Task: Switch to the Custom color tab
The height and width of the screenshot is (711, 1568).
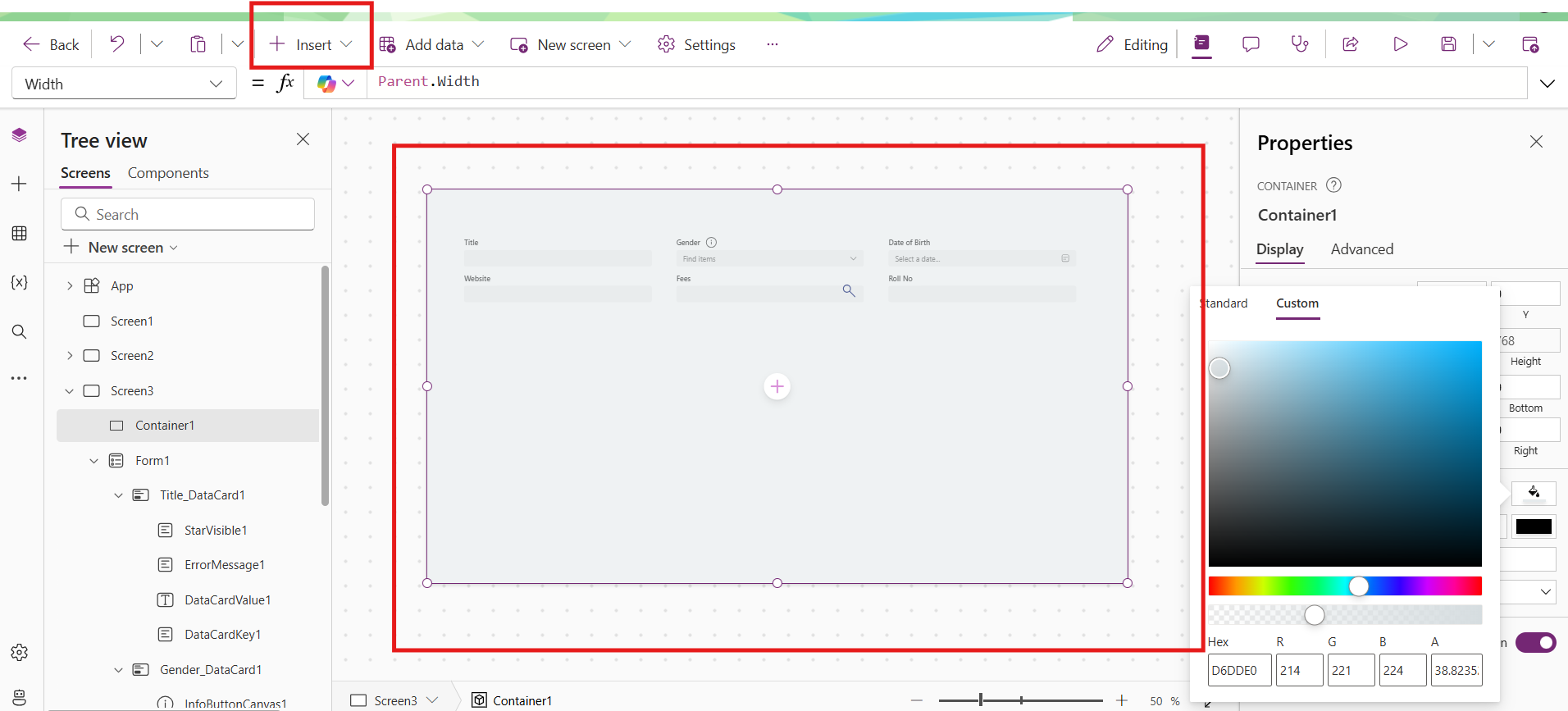Action: click(x=1297, y=303)
